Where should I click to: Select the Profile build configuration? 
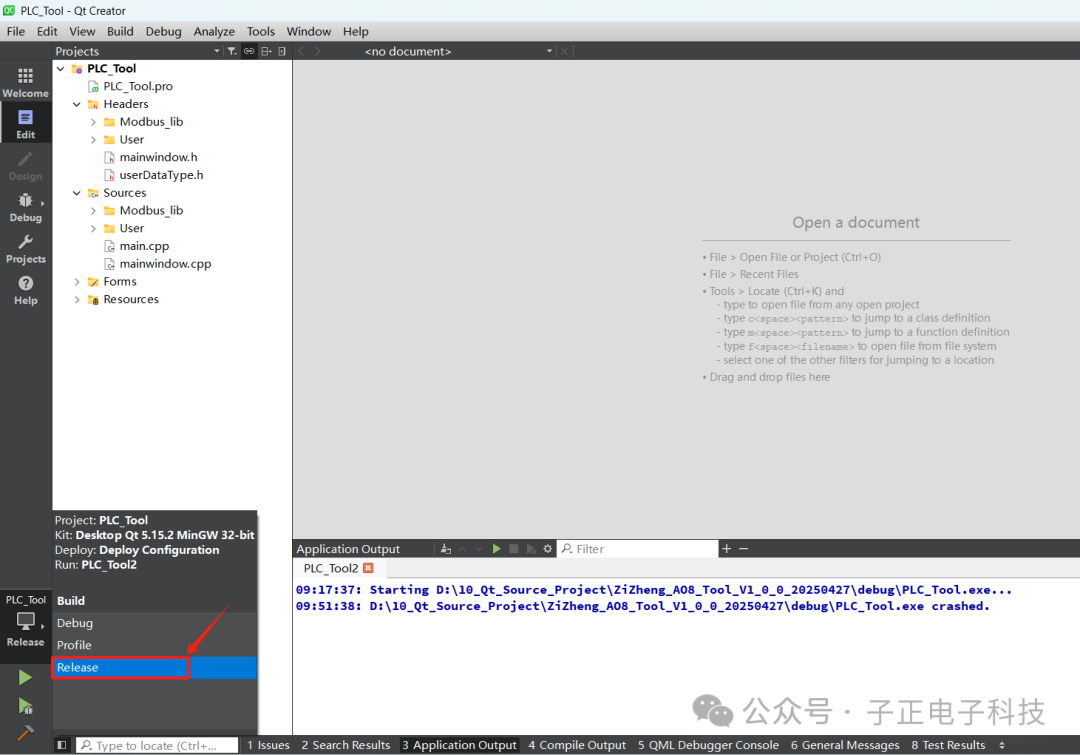154,645
